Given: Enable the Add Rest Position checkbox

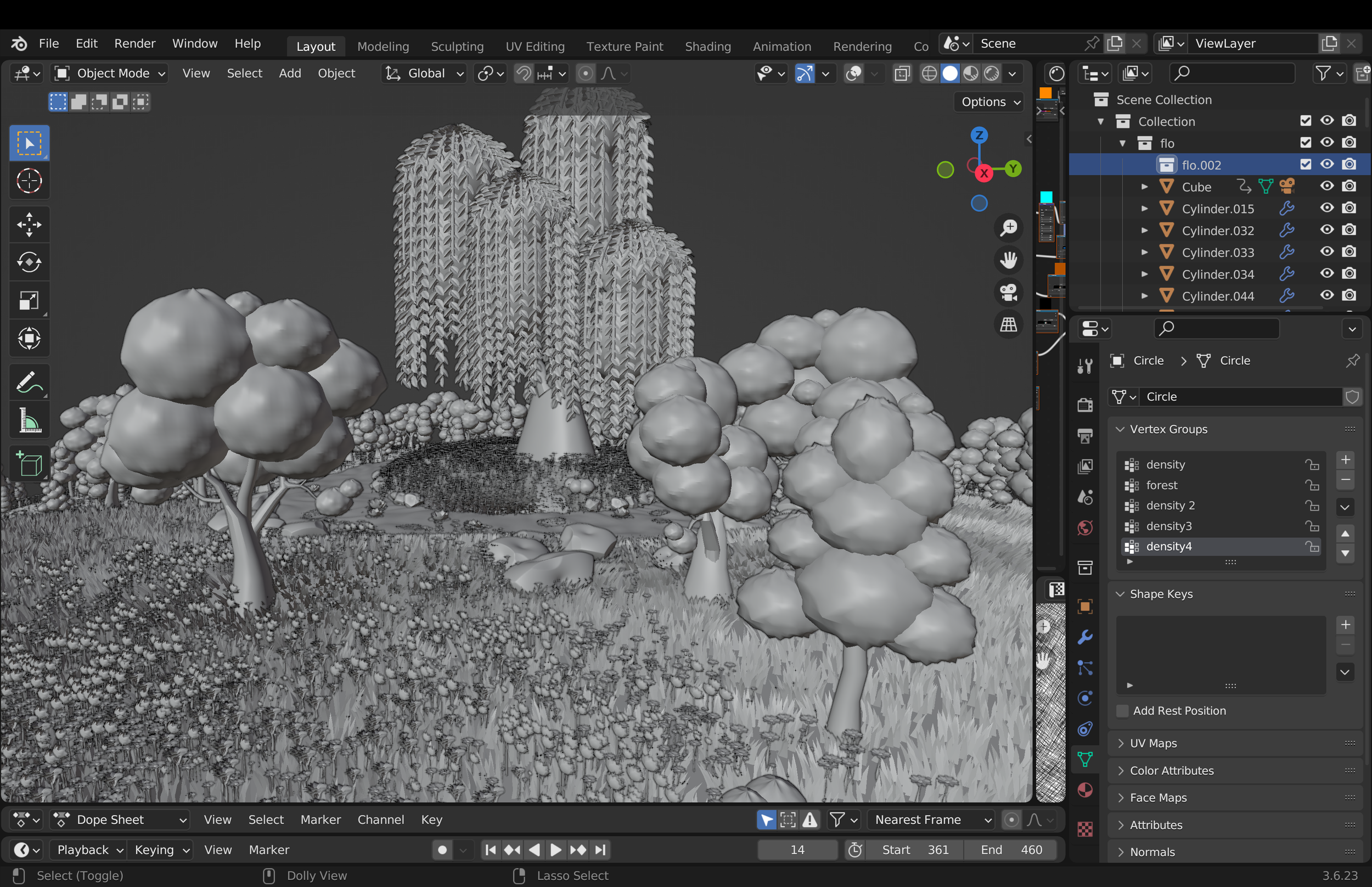Looking at the screenshot, I should 1122,711.
